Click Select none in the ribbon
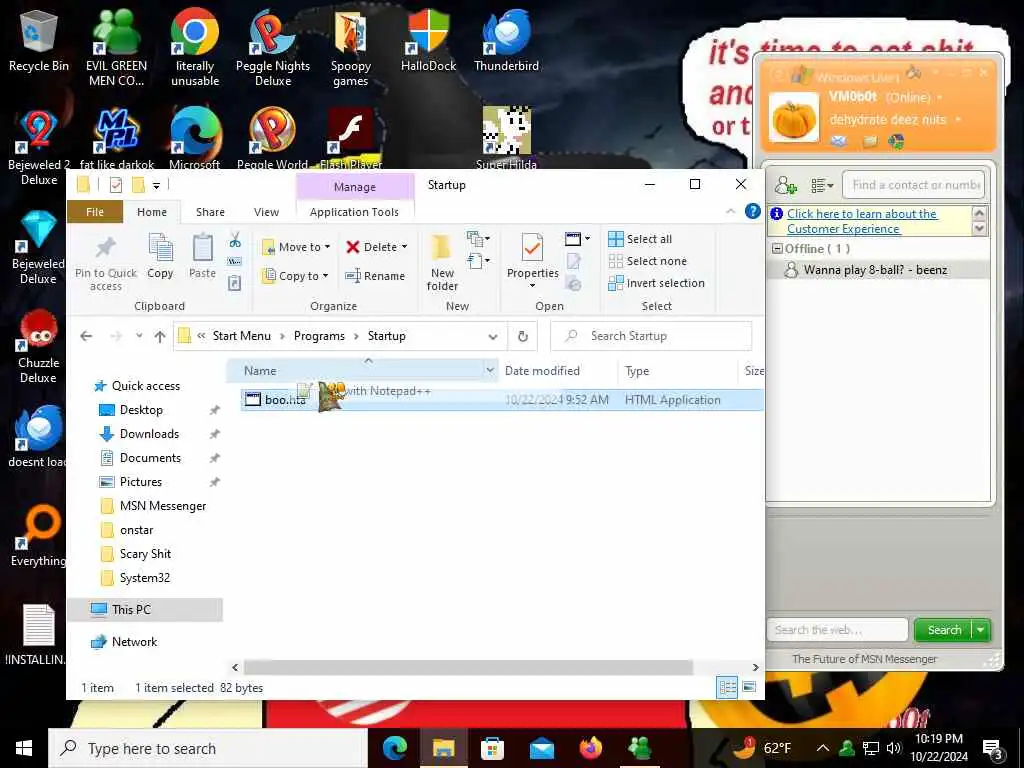1024x768 pixels. pyautogui.click(x=648, y=261)
